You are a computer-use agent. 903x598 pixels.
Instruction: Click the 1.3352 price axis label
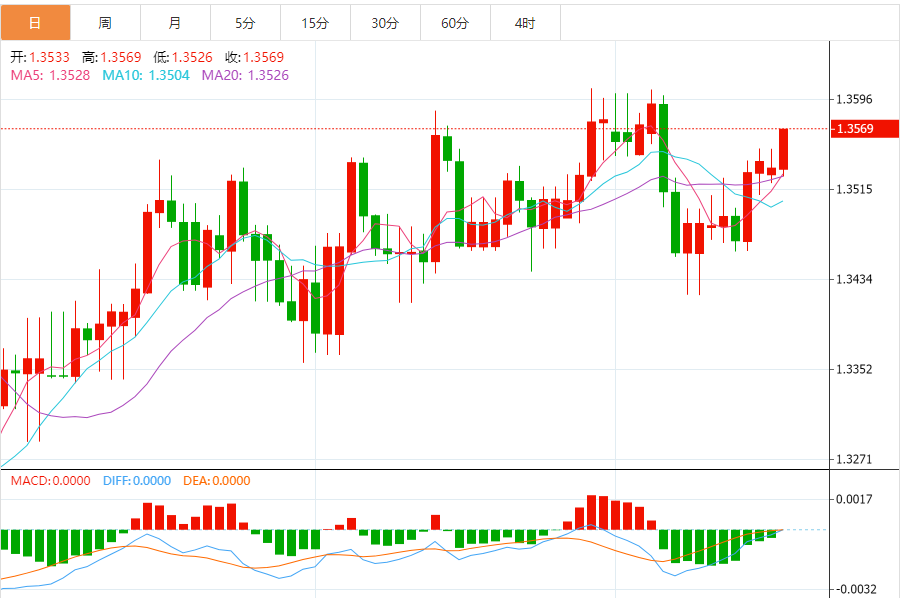pyautogui.click(x=855, y=369)
